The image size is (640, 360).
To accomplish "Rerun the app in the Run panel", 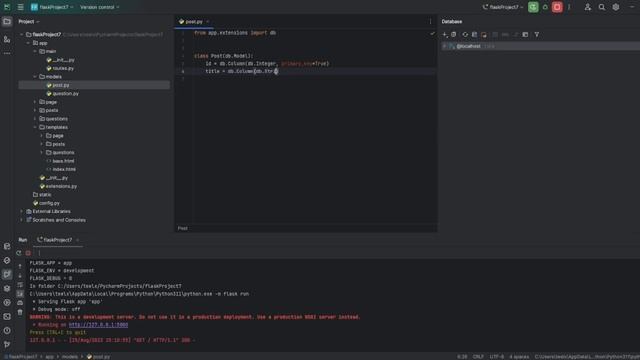I will 18,253.
